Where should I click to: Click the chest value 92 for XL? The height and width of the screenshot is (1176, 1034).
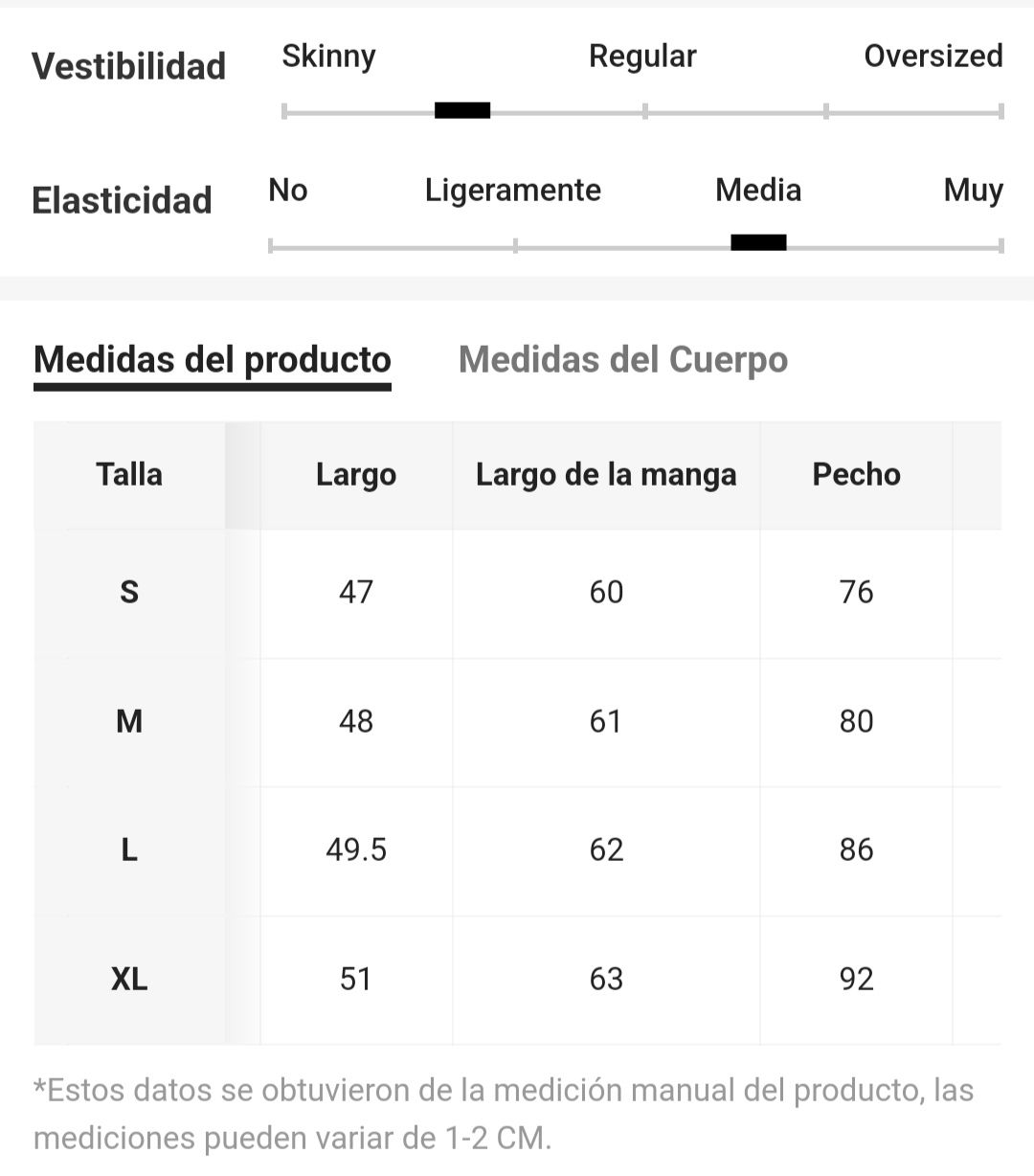pyautogui.click(x=856, y=979)
